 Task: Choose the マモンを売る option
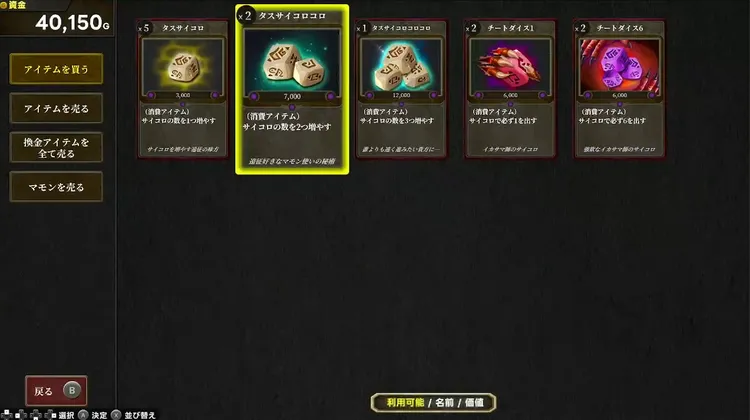[56, 187]
